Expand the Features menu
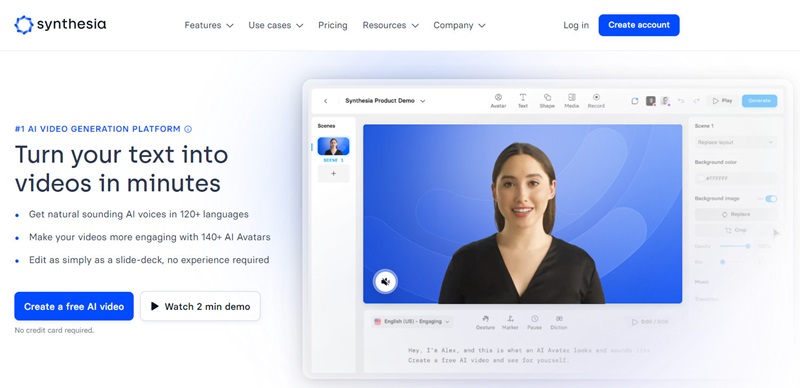The width and height of the screenshot is (800, 388). click(x=209, y=25)
